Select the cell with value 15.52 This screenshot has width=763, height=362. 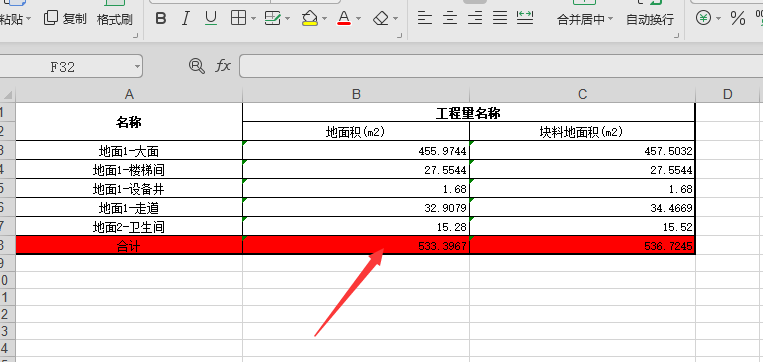tap(582, 226)
